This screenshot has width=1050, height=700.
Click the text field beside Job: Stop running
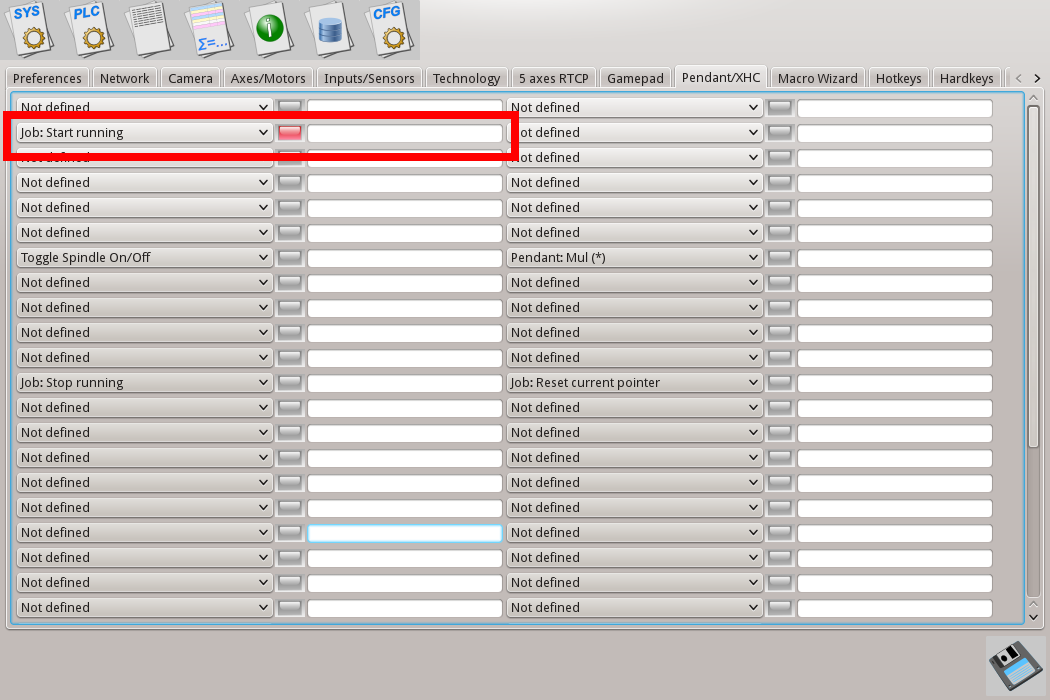[404, 382]
